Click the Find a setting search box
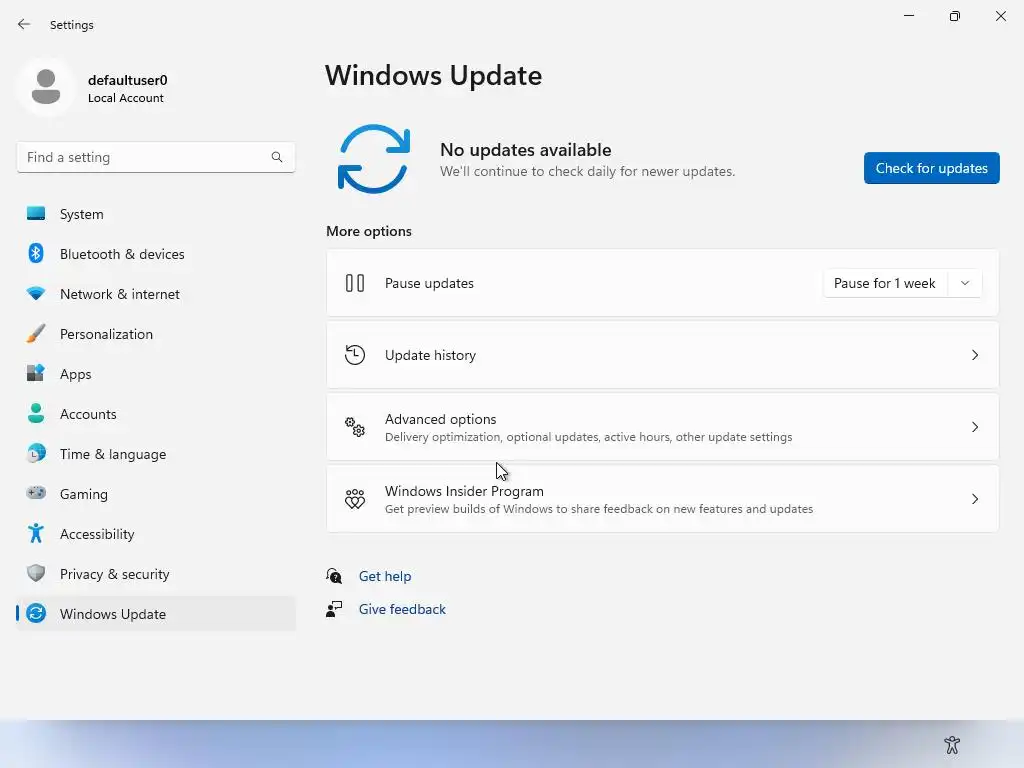This screenshot has height=768, width=1024. [x=155, y=157]
